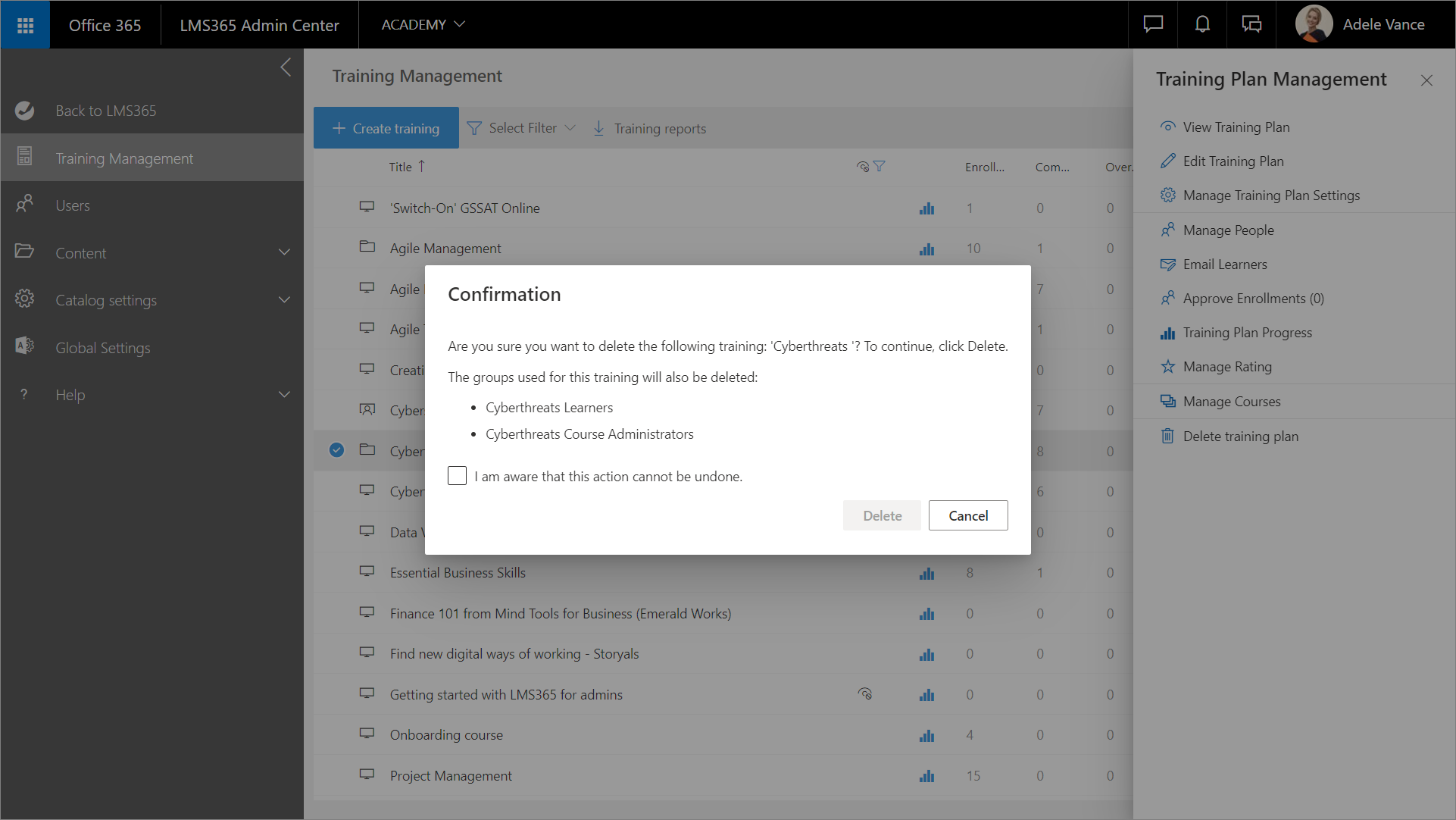This screenshot has width=1456, height=820.
Task: Check the 'cannot be undone' awareness checkbox
Action: (457, 476)
